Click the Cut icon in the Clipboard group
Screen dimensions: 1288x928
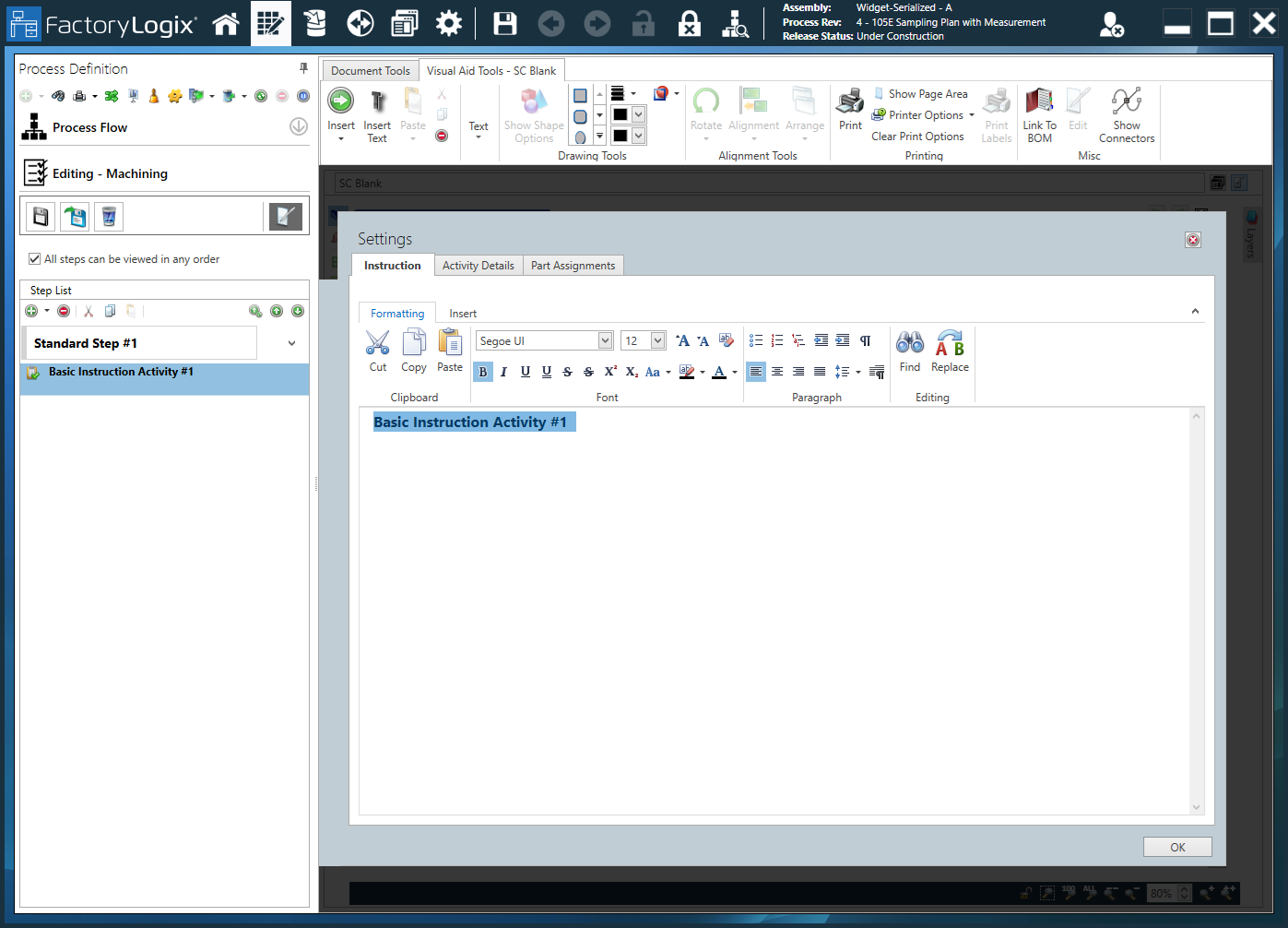pos(377,351)
